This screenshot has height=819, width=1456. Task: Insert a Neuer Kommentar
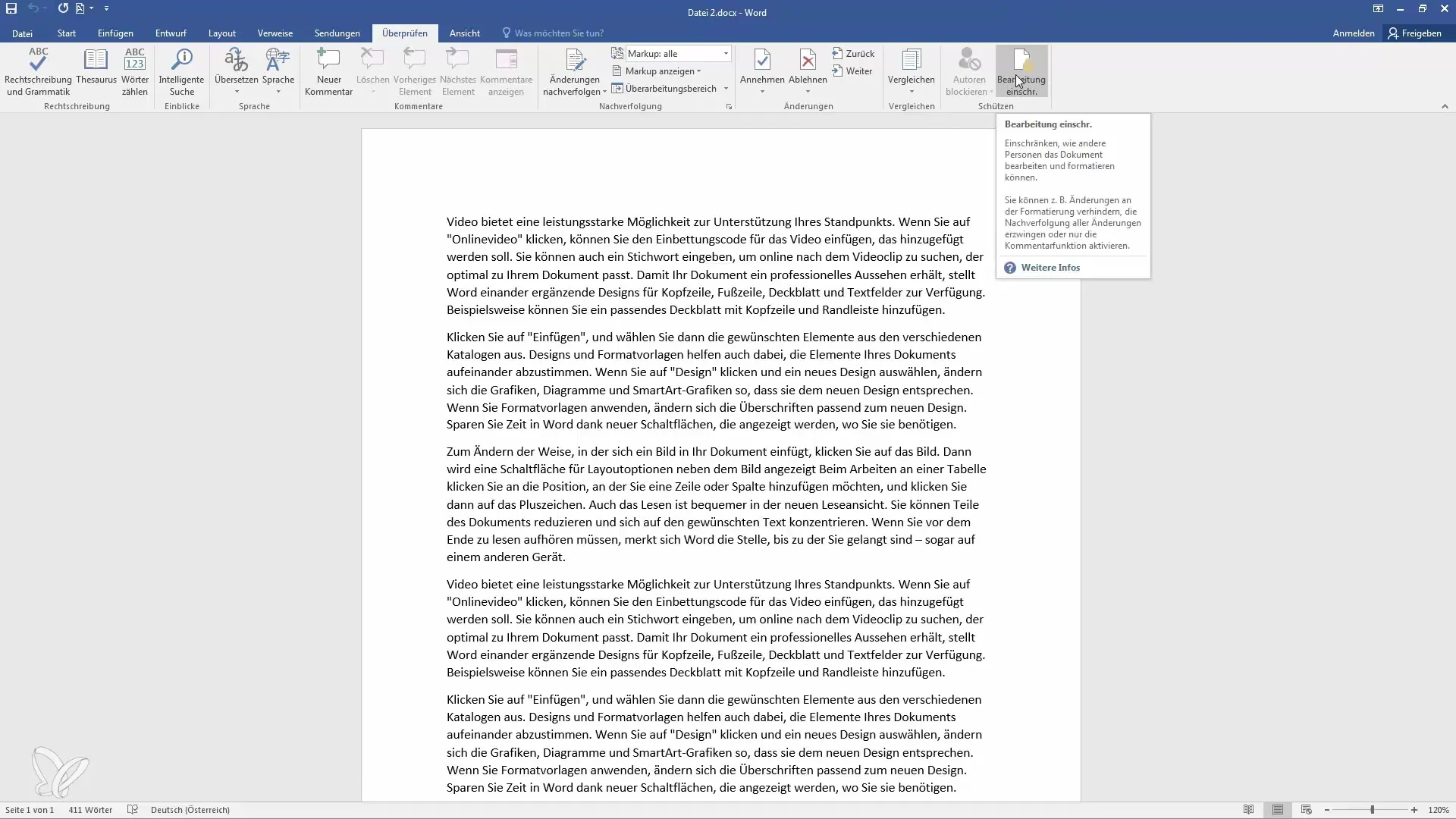[x=328, y=71]
